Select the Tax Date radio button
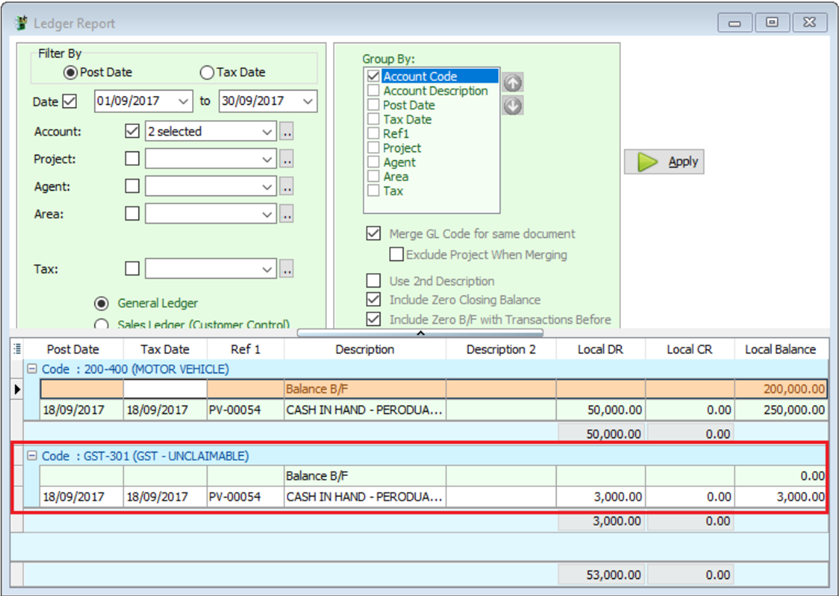Screen dimensions: 840x596 pyautogui.click(x=207, y=72)
